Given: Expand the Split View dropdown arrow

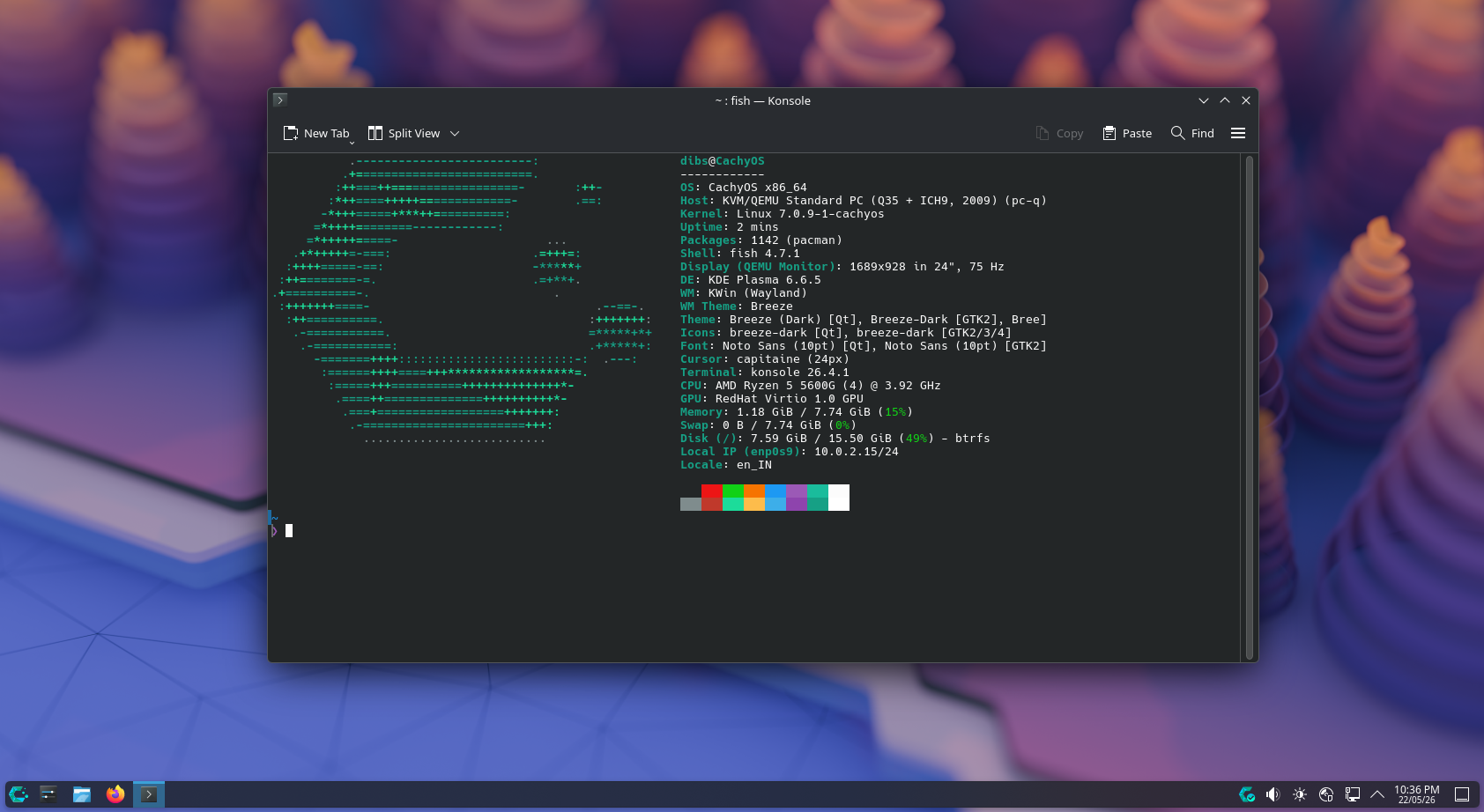Looking at the screenshot, I should [455, 133].
